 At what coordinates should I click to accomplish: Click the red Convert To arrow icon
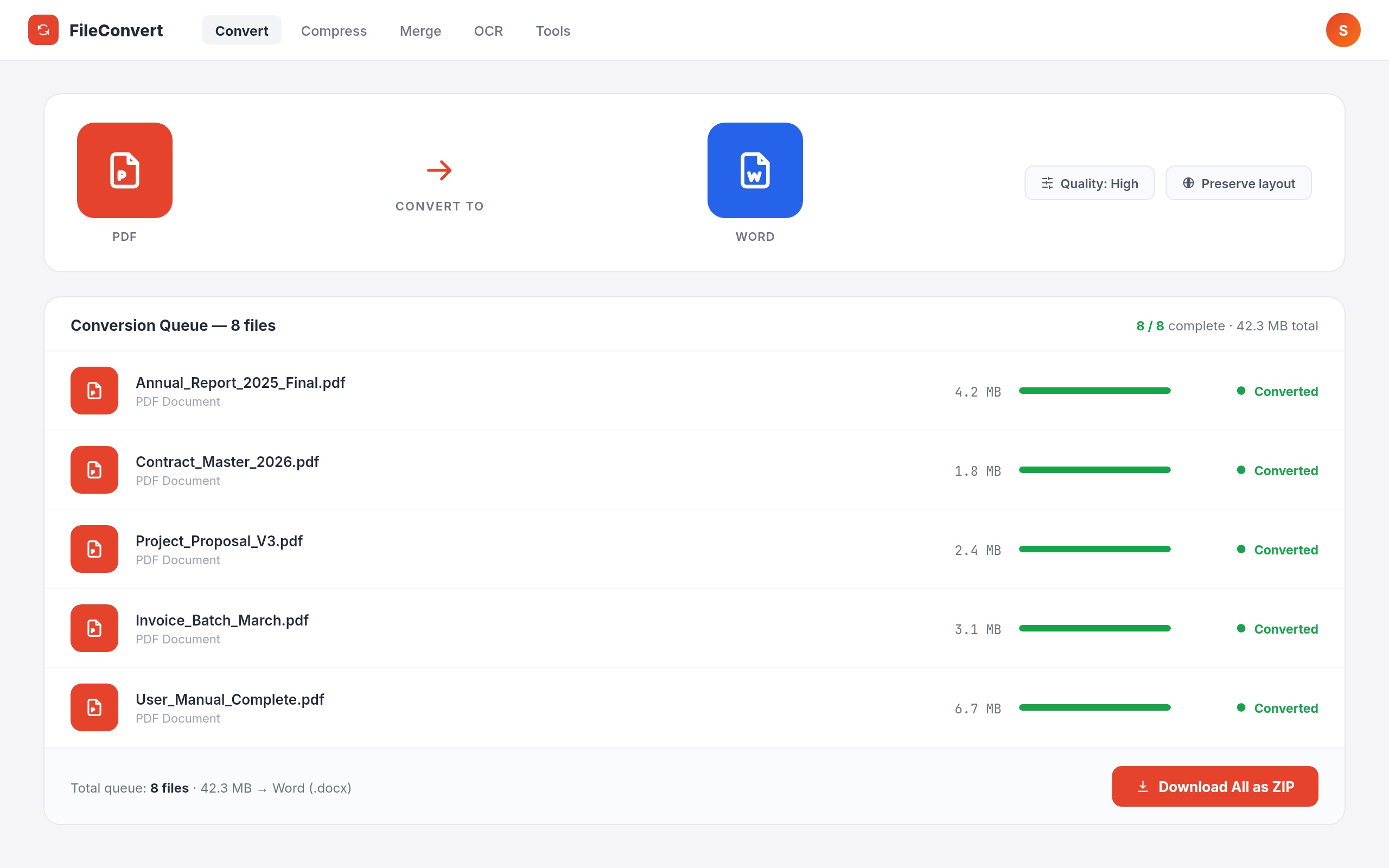pos(439,170)
